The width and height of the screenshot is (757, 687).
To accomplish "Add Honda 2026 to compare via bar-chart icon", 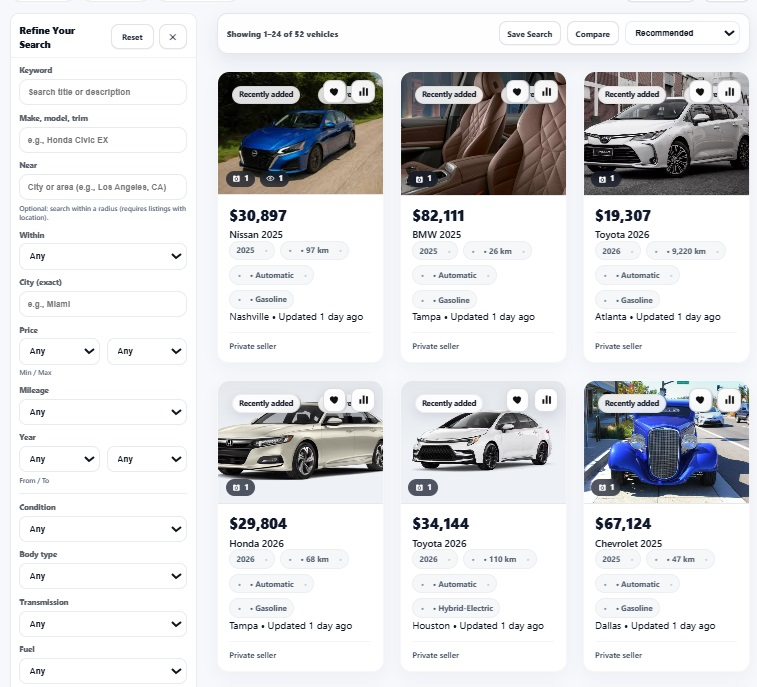I will click(x=364, y=400).
